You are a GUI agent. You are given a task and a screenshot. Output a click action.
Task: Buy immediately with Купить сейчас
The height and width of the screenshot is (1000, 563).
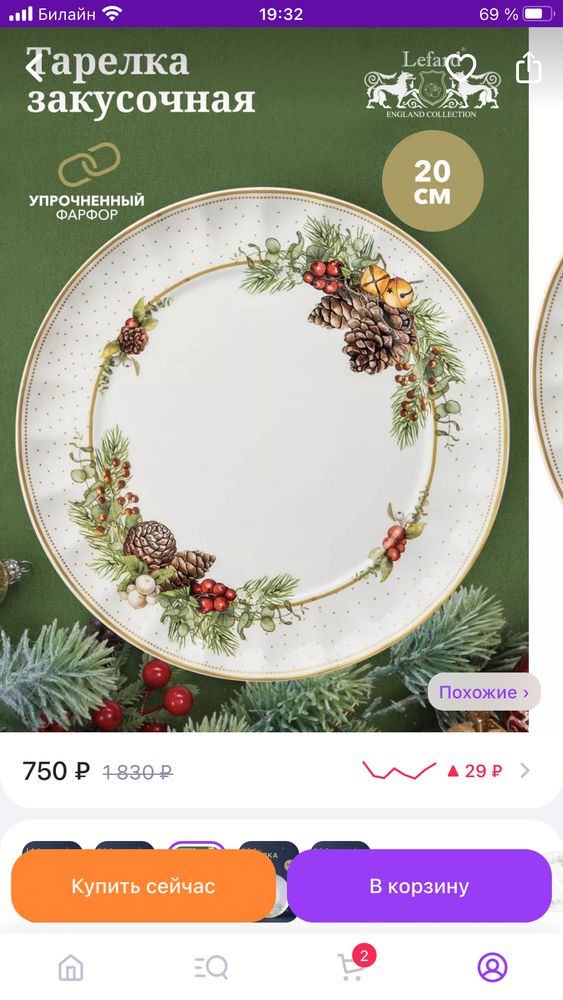click(143, 886)
